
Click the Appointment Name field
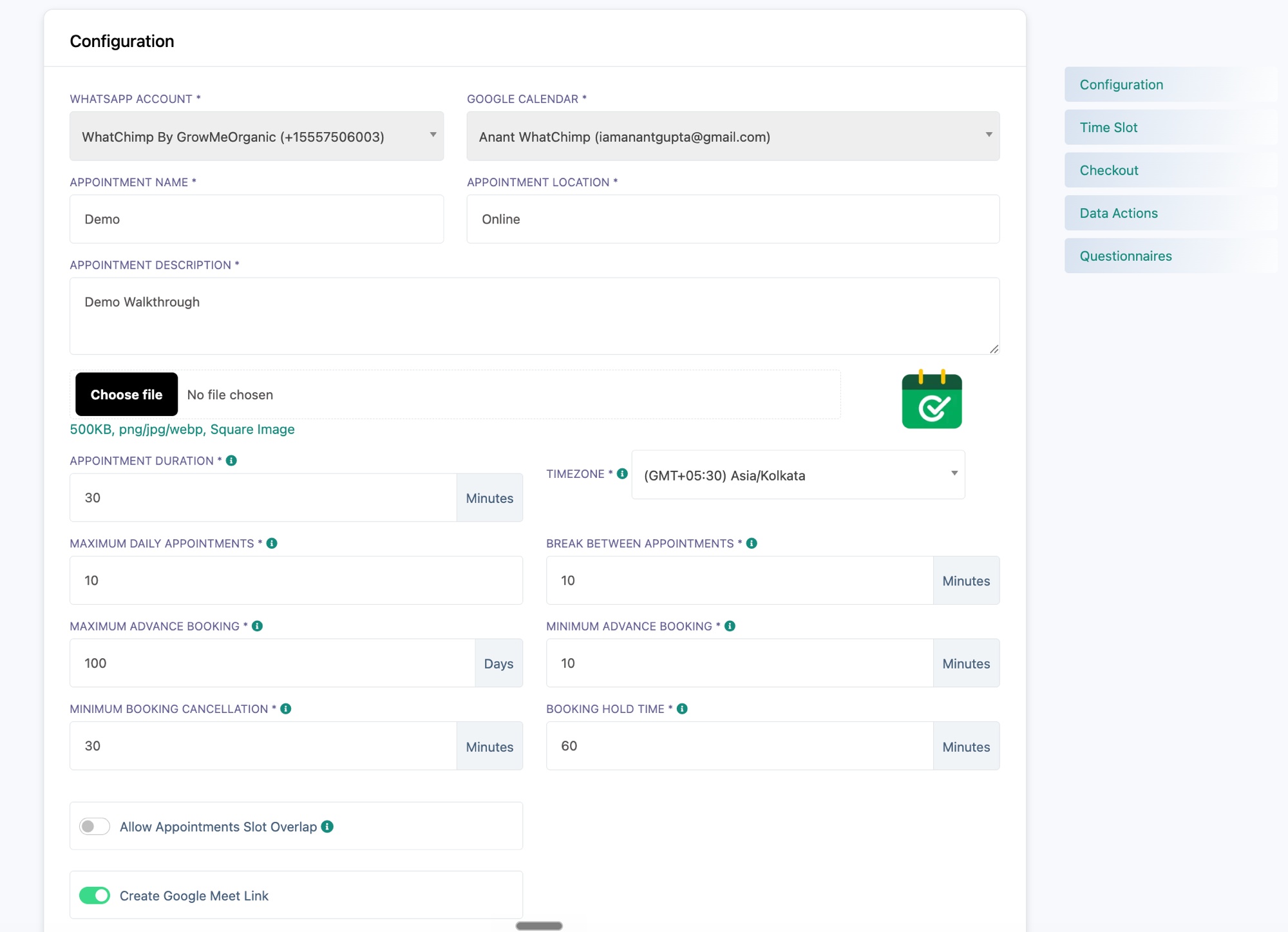coord(256,219)
